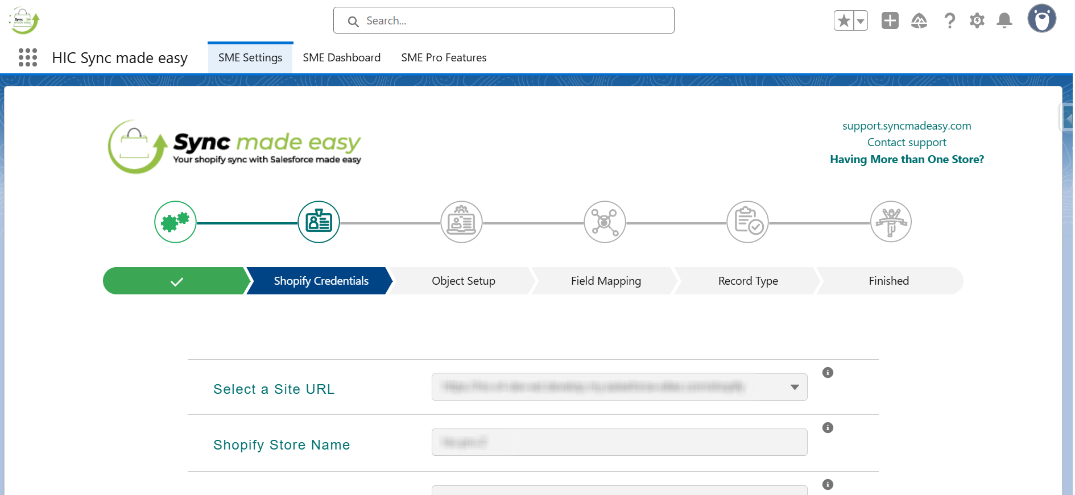
Task: Click the field mapping network step icon
Action: pyautogui.click(x=605, y=222)
